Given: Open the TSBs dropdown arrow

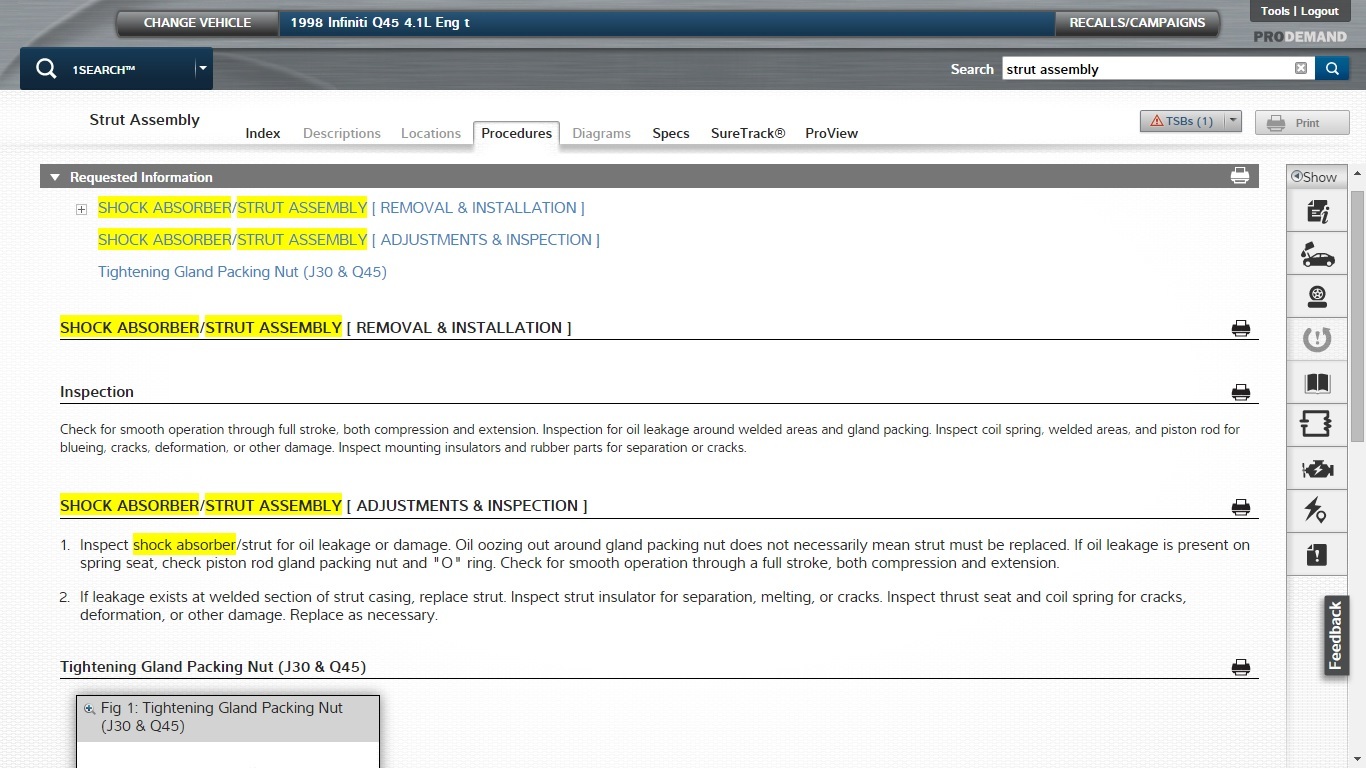Looking at the screenshot, I should [x=1233, y=121].
